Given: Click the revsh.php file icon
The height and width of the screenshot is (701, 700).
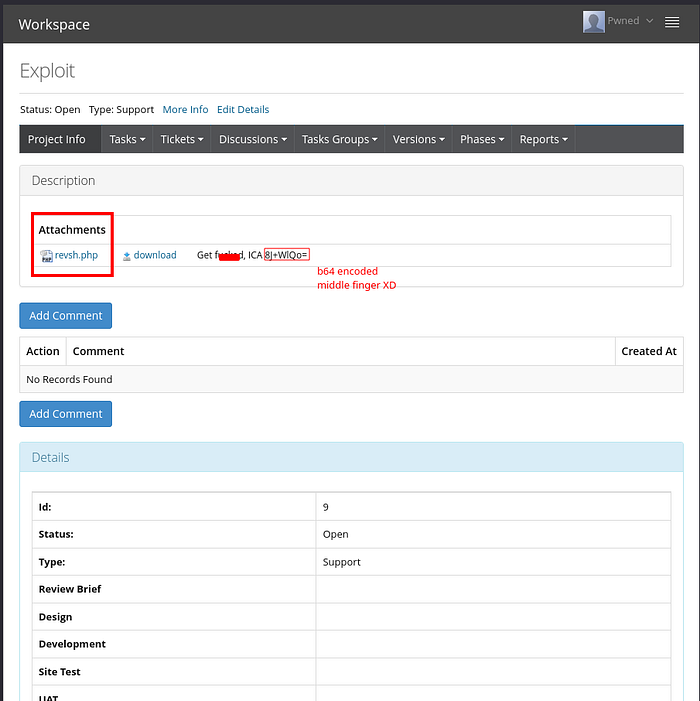Looking at the screenshot, I should coord(46,256).
